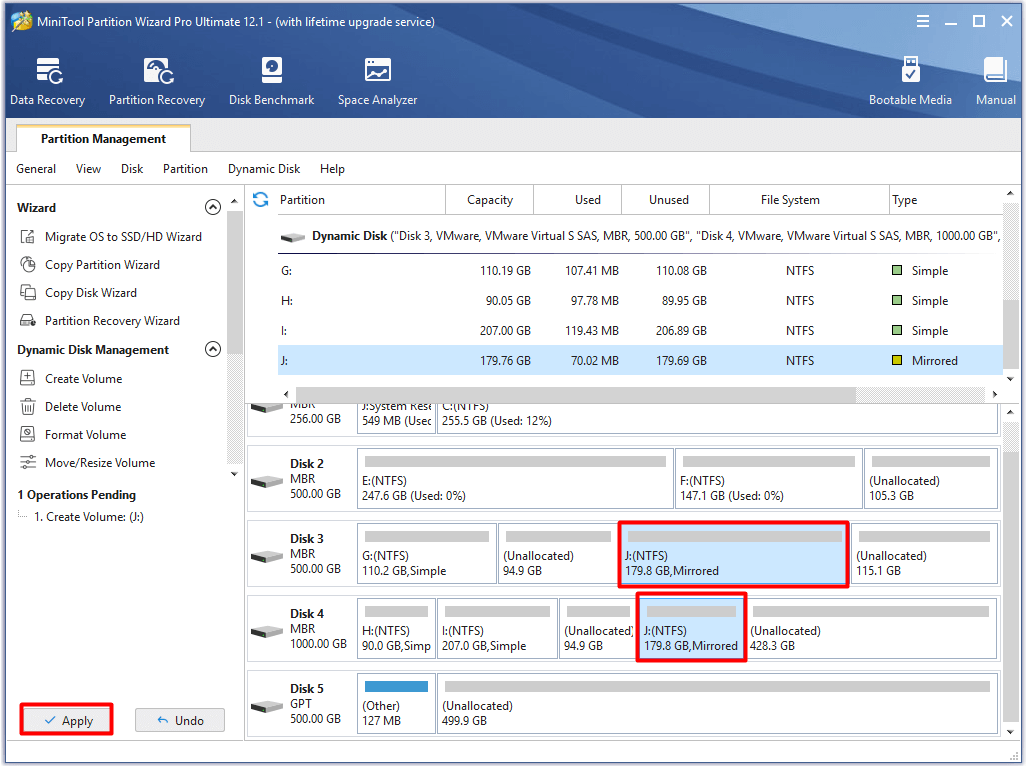Select the Disk 2 drive icon

(x=267, y=482)
